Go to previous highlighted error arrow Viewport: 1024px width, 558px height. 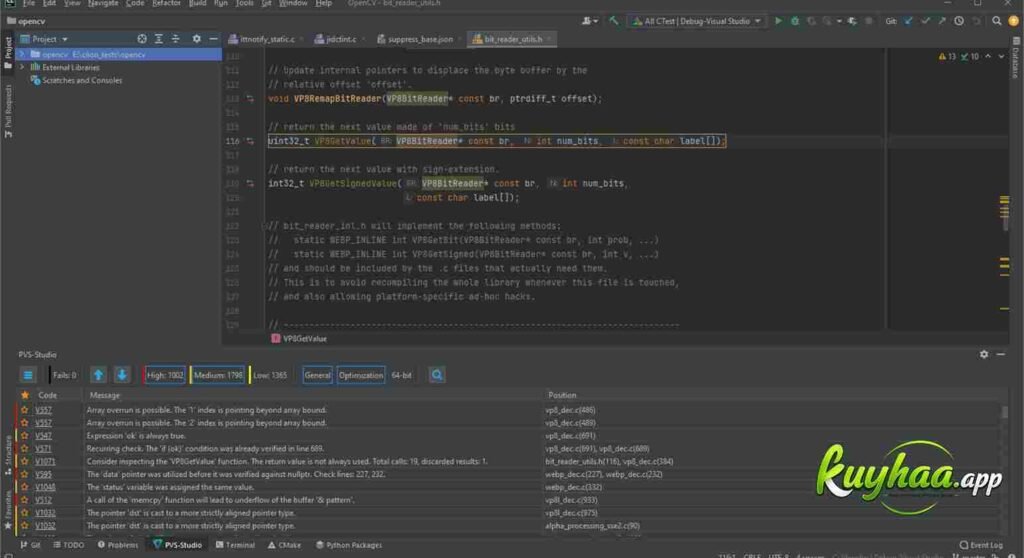[x=988, y=56]
